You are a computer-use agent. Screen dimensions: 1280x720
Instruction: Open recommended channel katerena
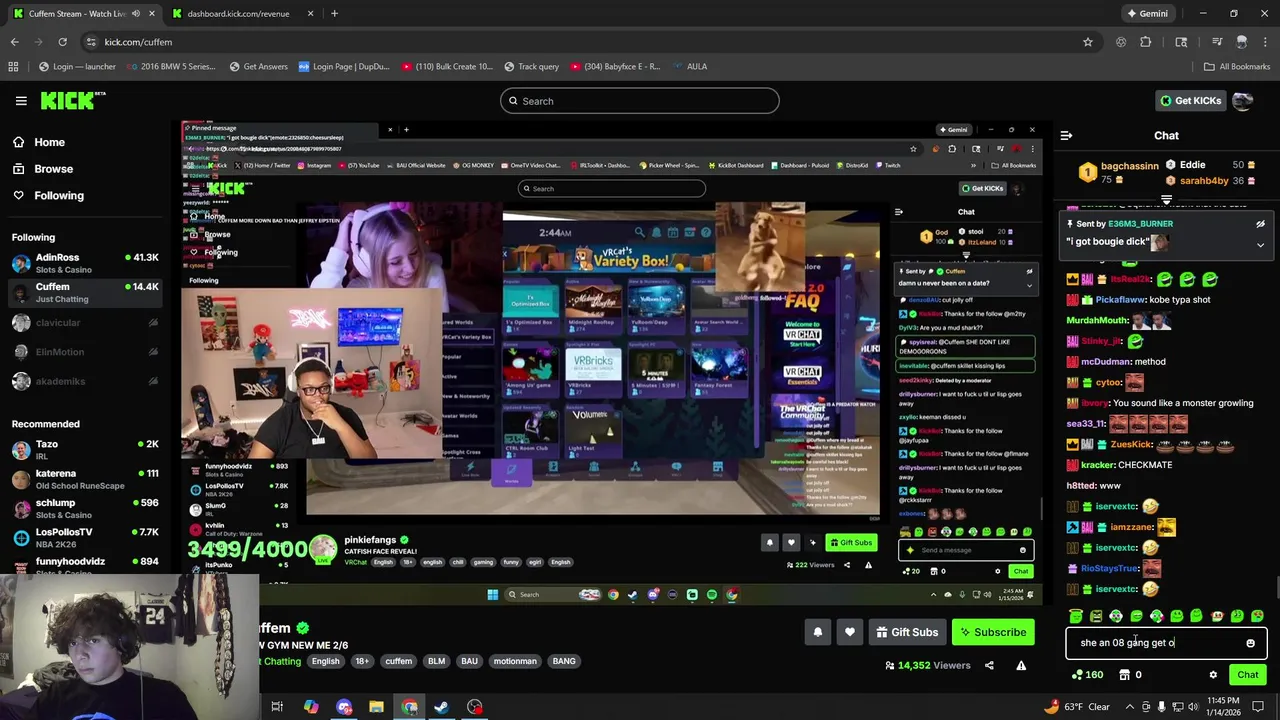pos(85,479)
